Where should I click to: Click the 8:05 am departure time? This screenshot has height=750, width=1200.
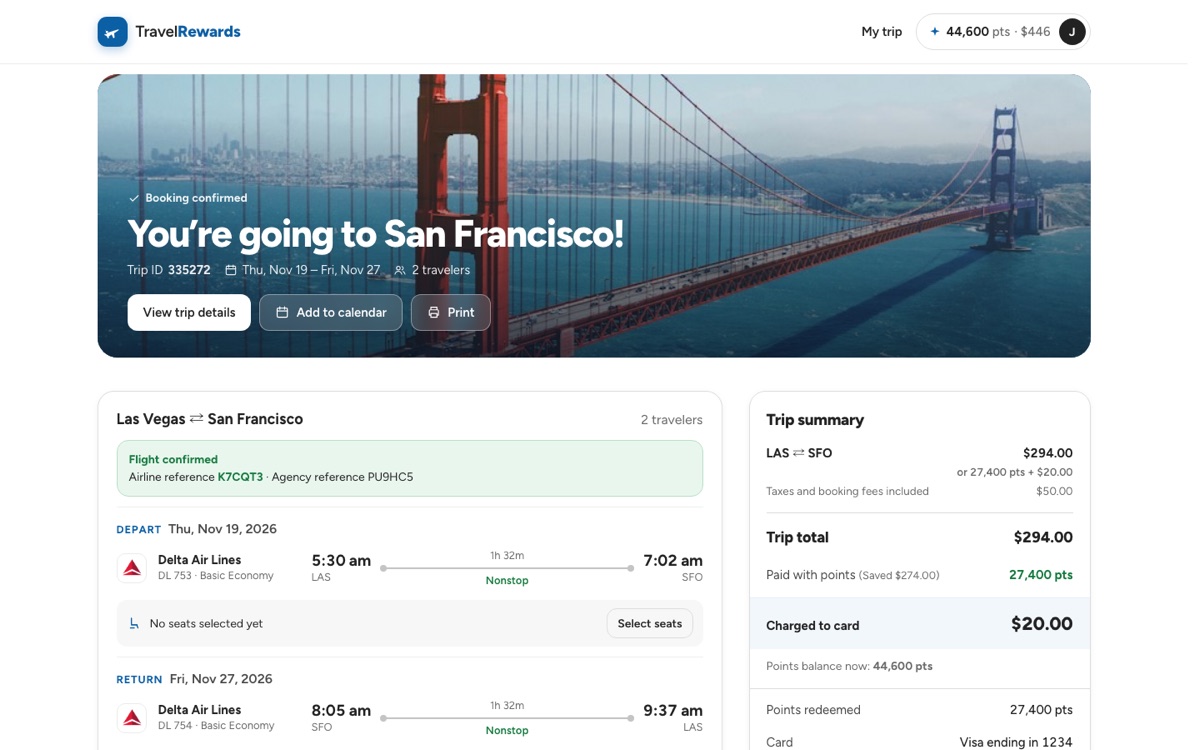(341, 710)
